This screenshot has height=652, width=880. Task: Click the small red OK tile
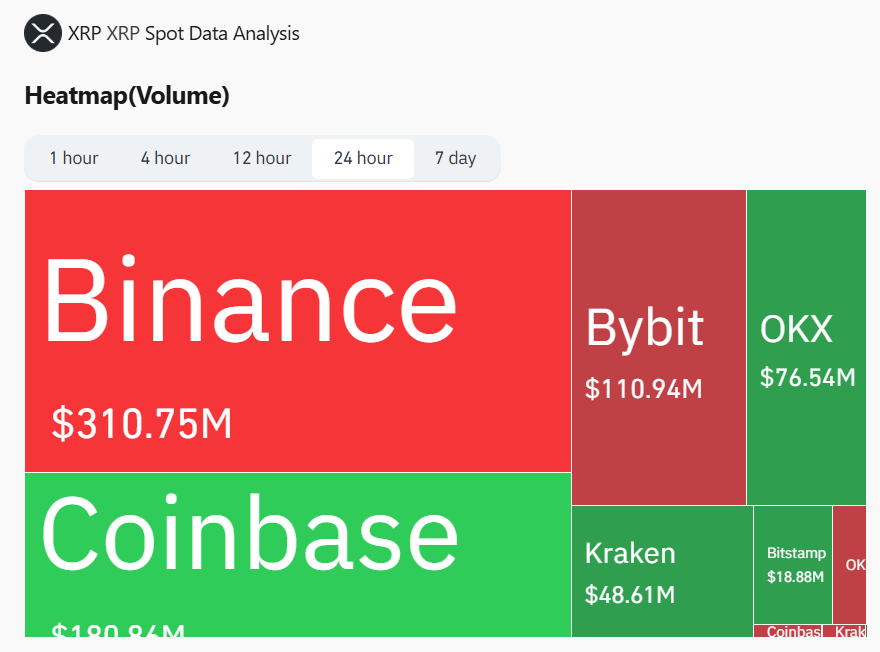click(850, 564)
